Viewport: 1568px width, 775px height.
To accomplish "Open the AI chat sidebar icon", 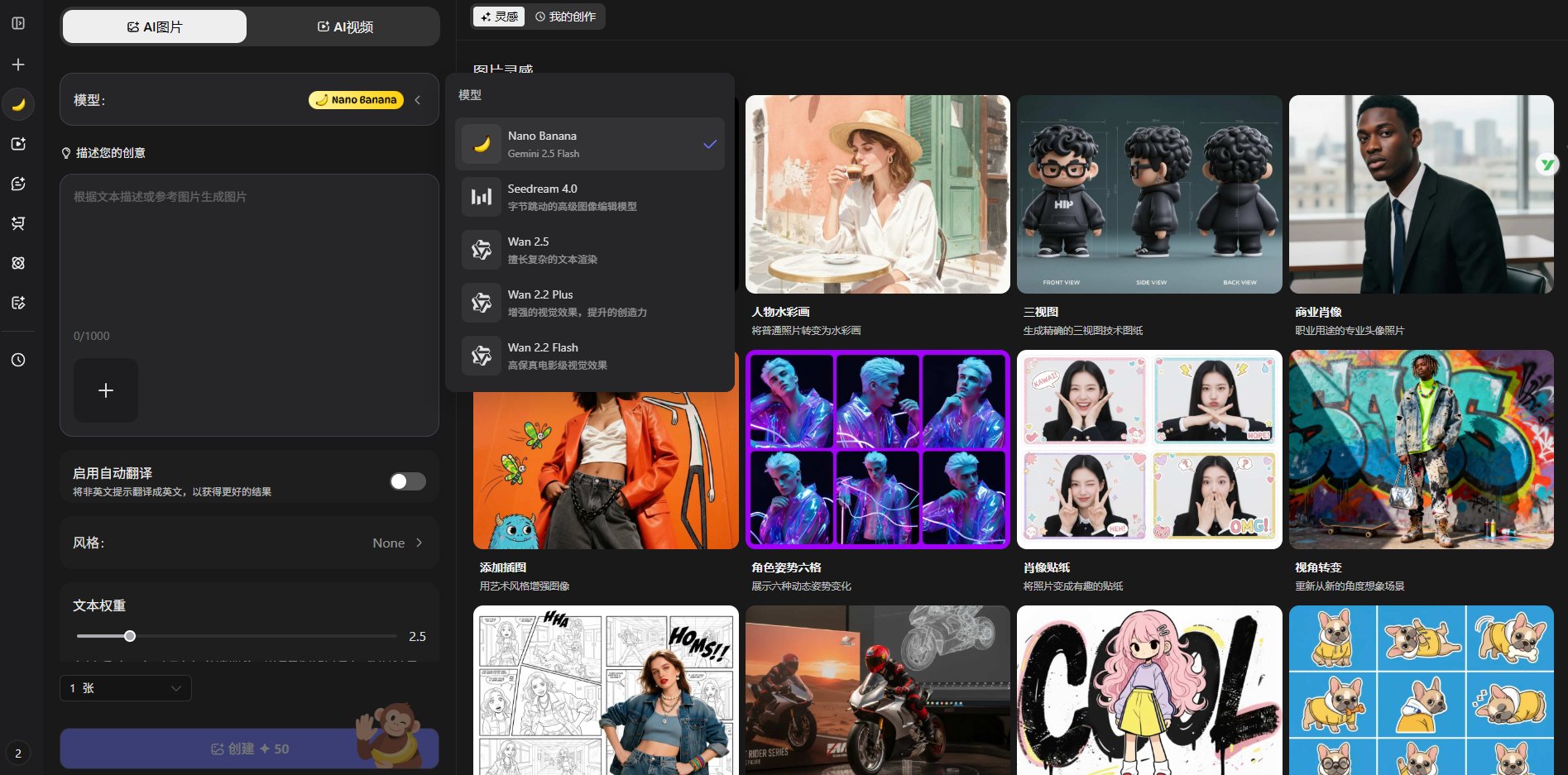I will (x=18, y=184).
